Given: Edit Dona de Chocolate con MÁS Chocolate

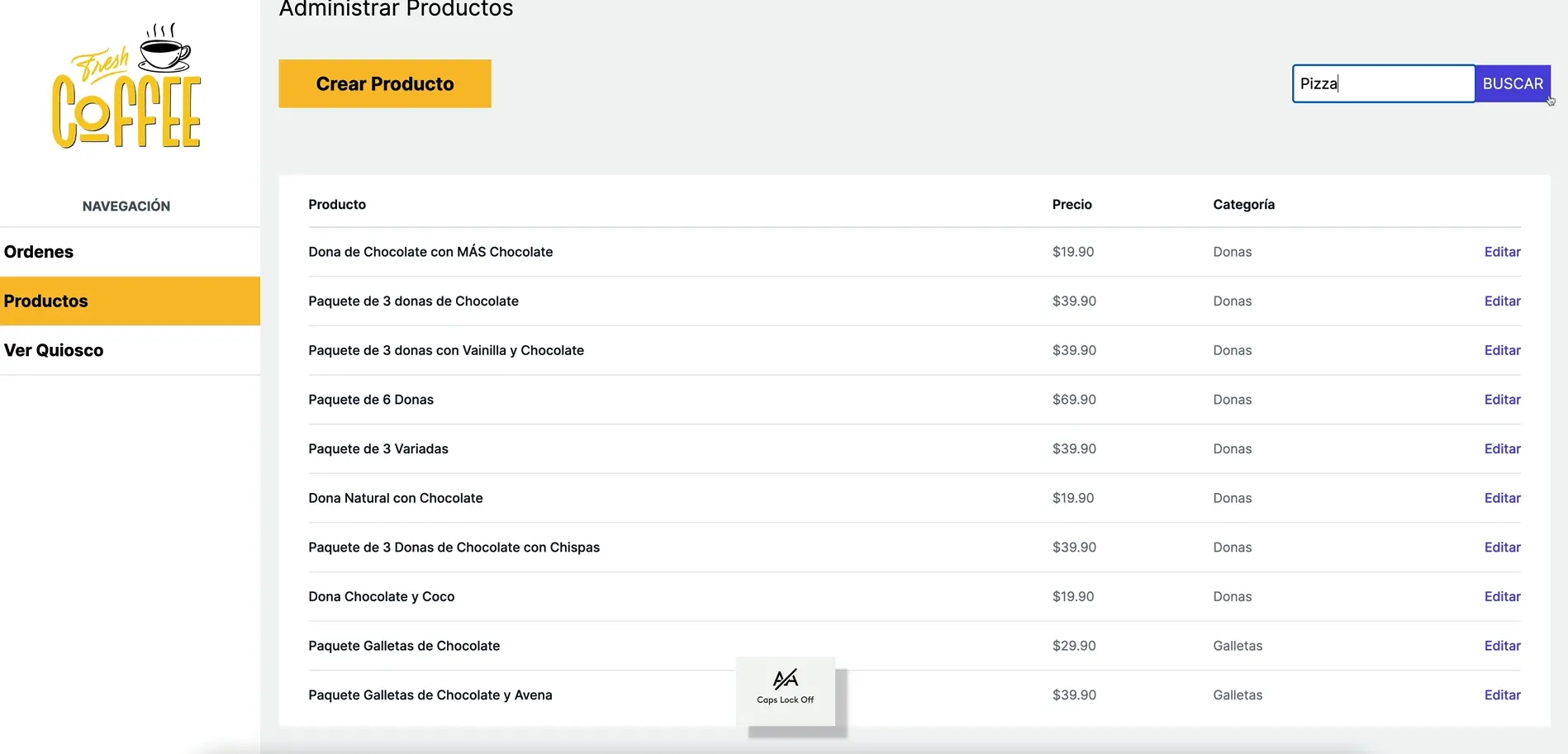Looking at the screenshot, I should click(1501, 252).
